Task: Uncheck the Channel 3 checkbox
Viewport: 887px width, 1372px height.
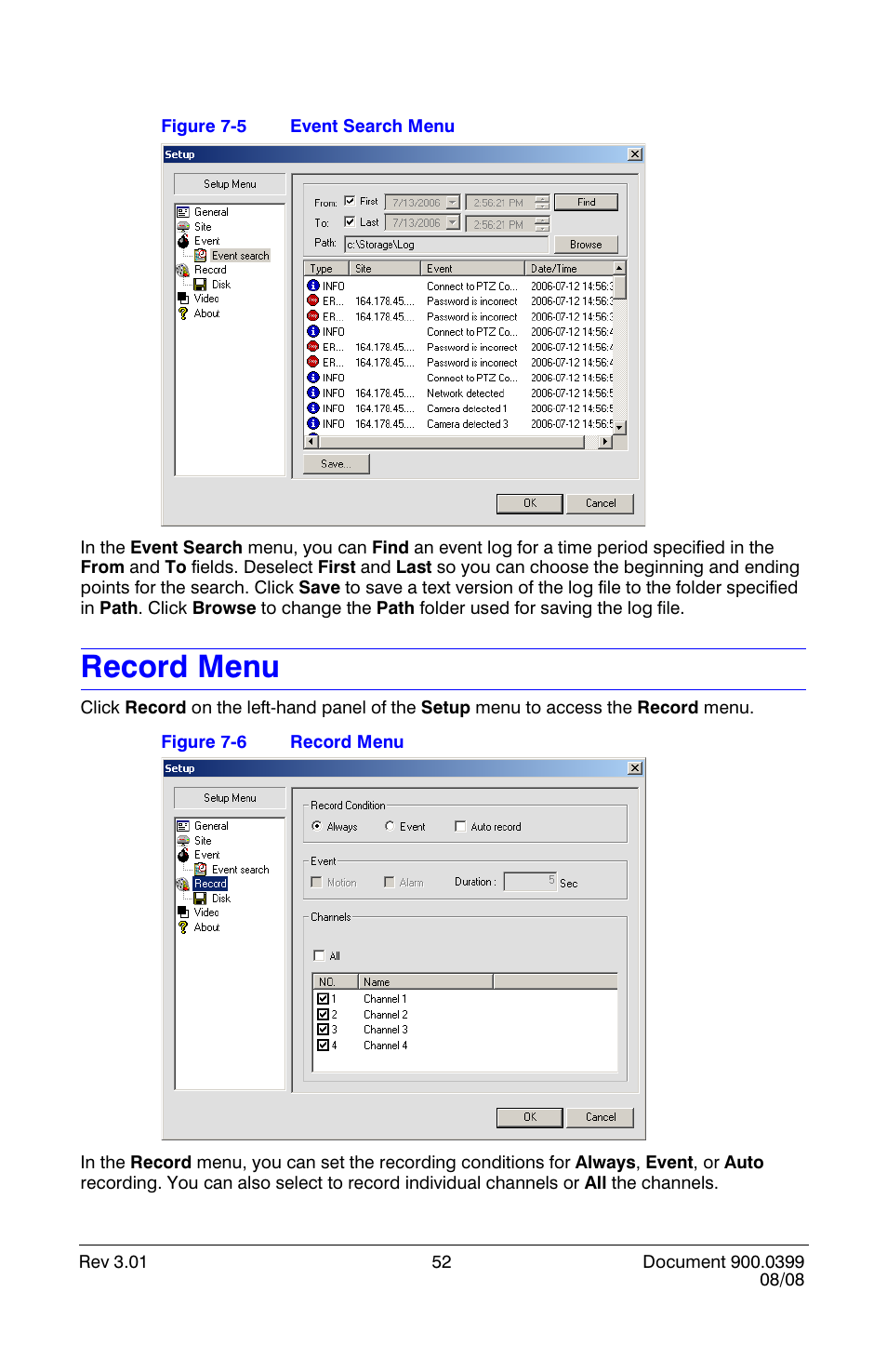Action: tap(324, 1030)
